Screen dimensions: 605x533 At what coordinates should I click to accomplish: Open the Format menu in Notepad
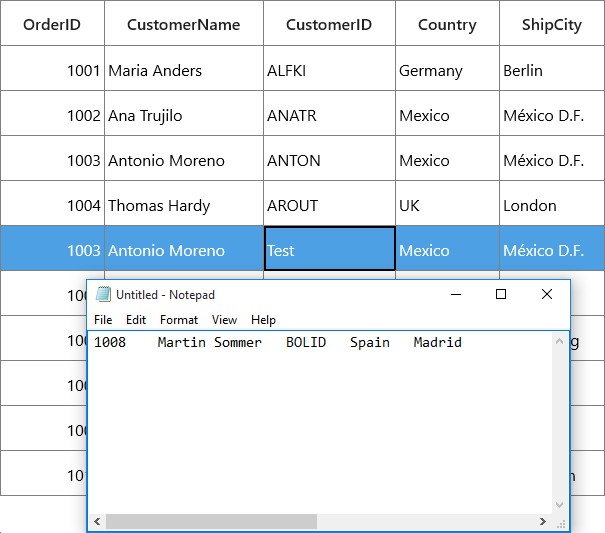[x=179, y=320]
